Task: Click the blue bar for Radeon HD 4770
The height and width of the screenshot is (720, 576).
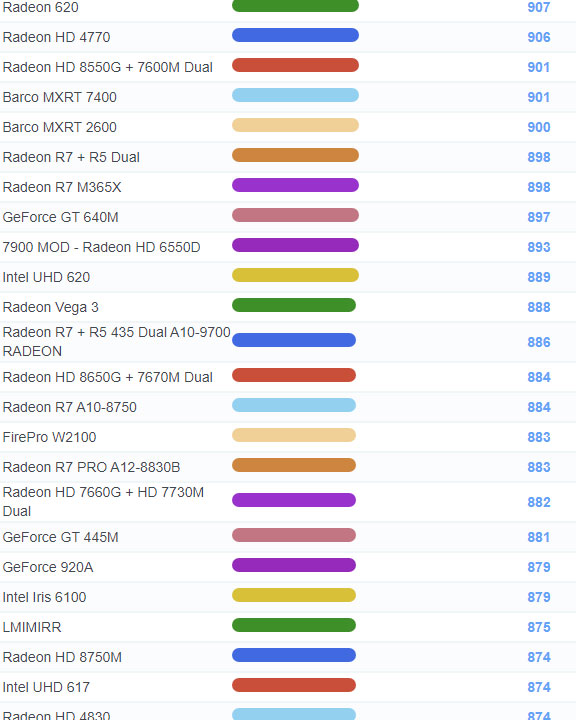Action: click(x=295, y=35)
